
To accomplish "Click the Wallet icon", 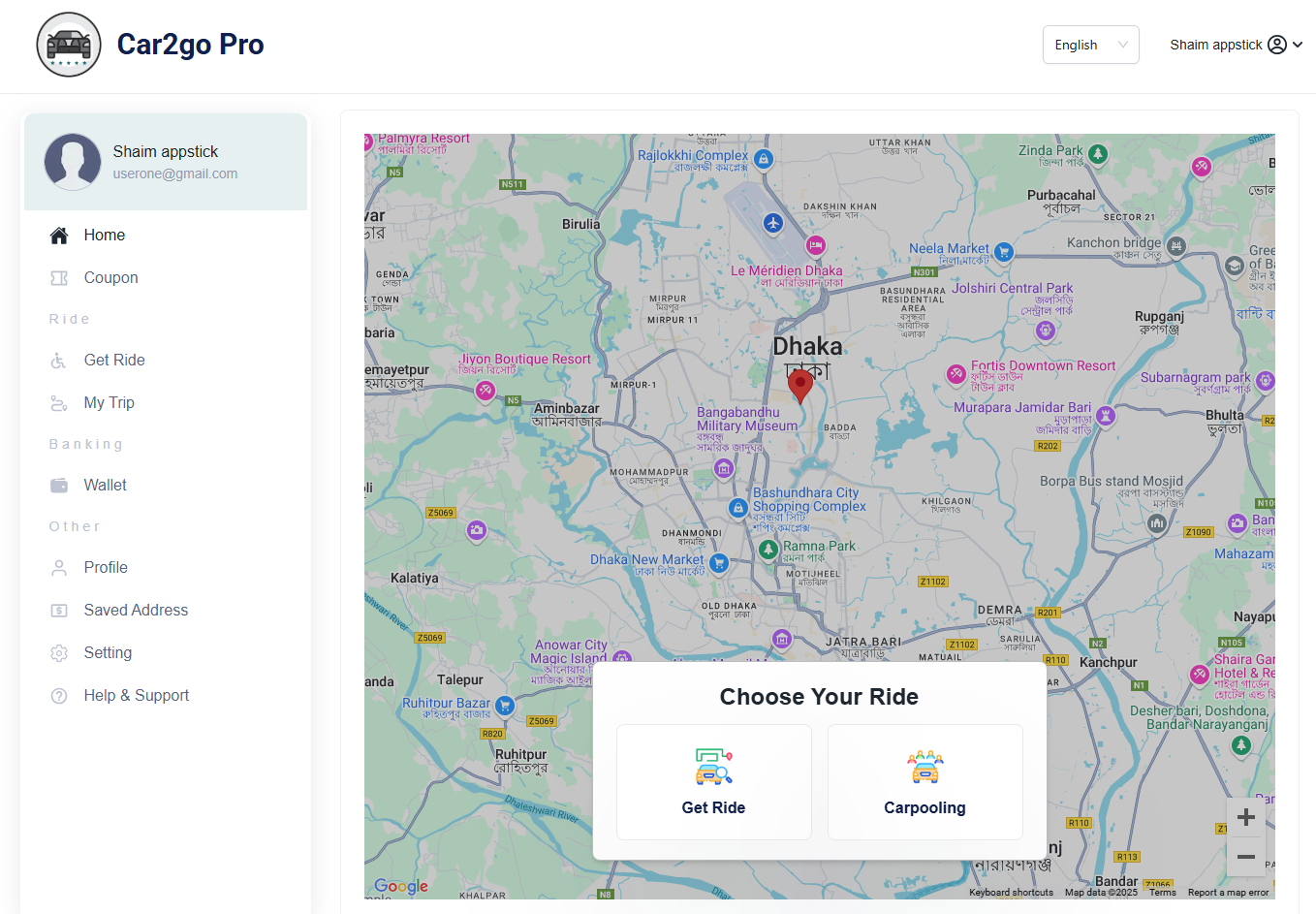I will click(x=59, y=486).
